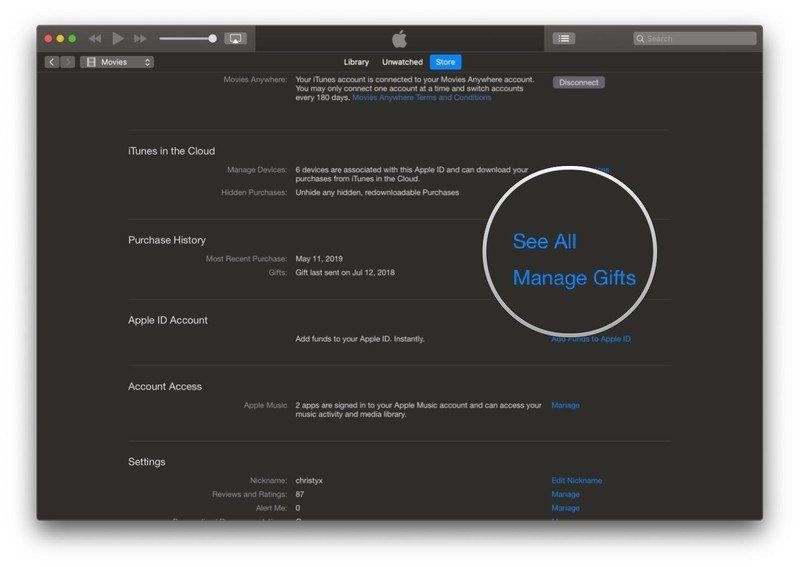Manage Reviews and Ratings
The image size is (800, 567).
click(x=565, y=494)
